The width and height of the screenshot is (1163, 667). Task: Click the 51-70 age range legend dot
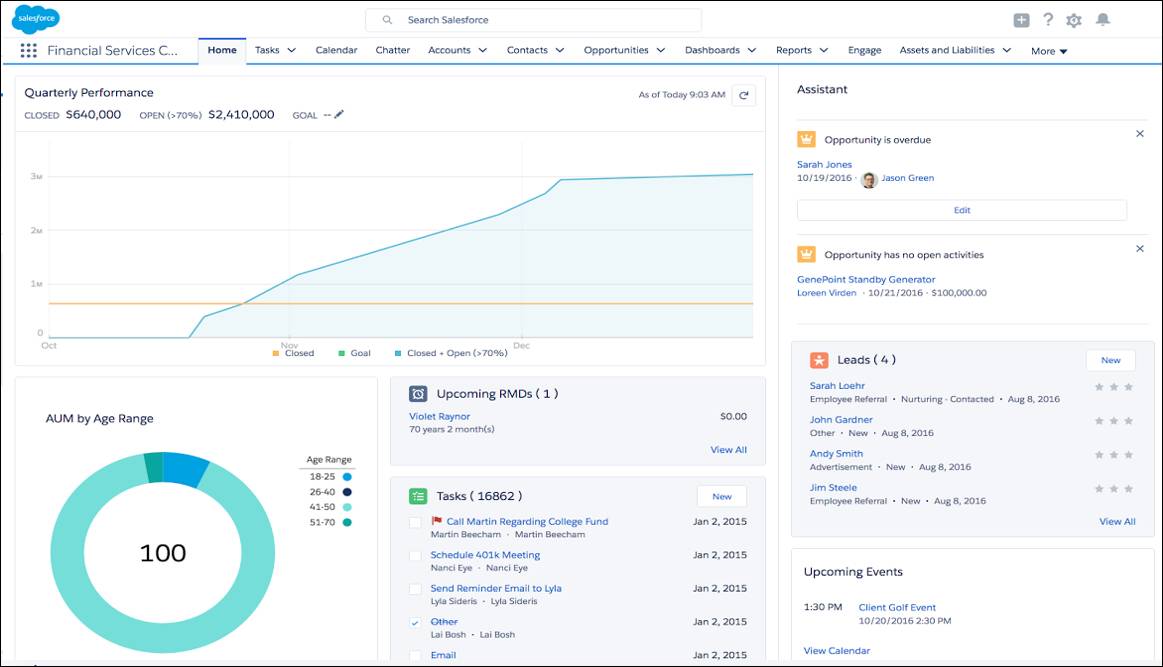click(x=347, y=522)
